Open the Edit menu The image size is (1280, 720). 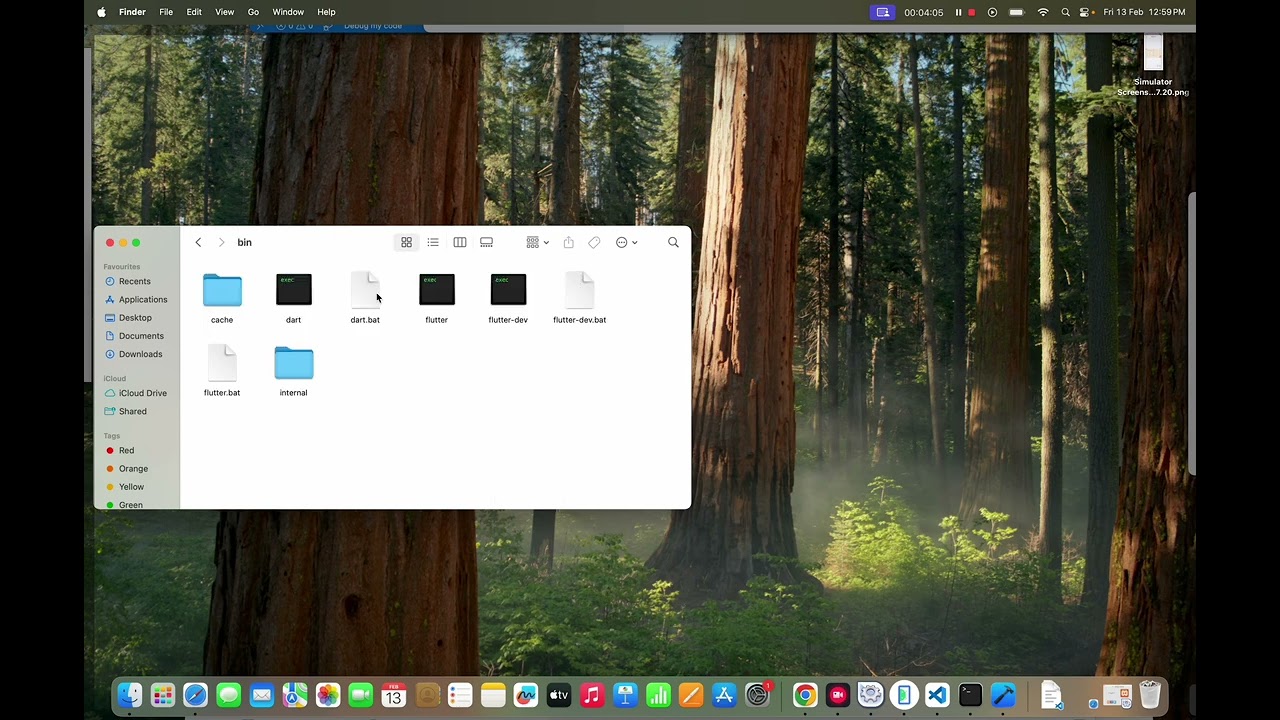pyautogui.click(x=194, y=12)
